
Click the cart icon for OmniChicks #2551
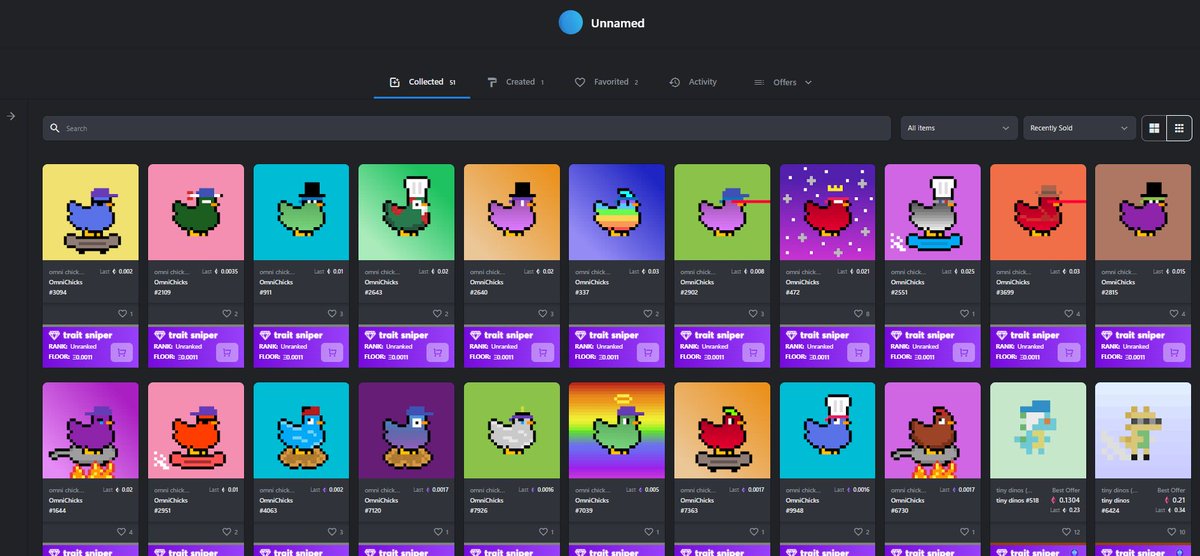point(963,352)
